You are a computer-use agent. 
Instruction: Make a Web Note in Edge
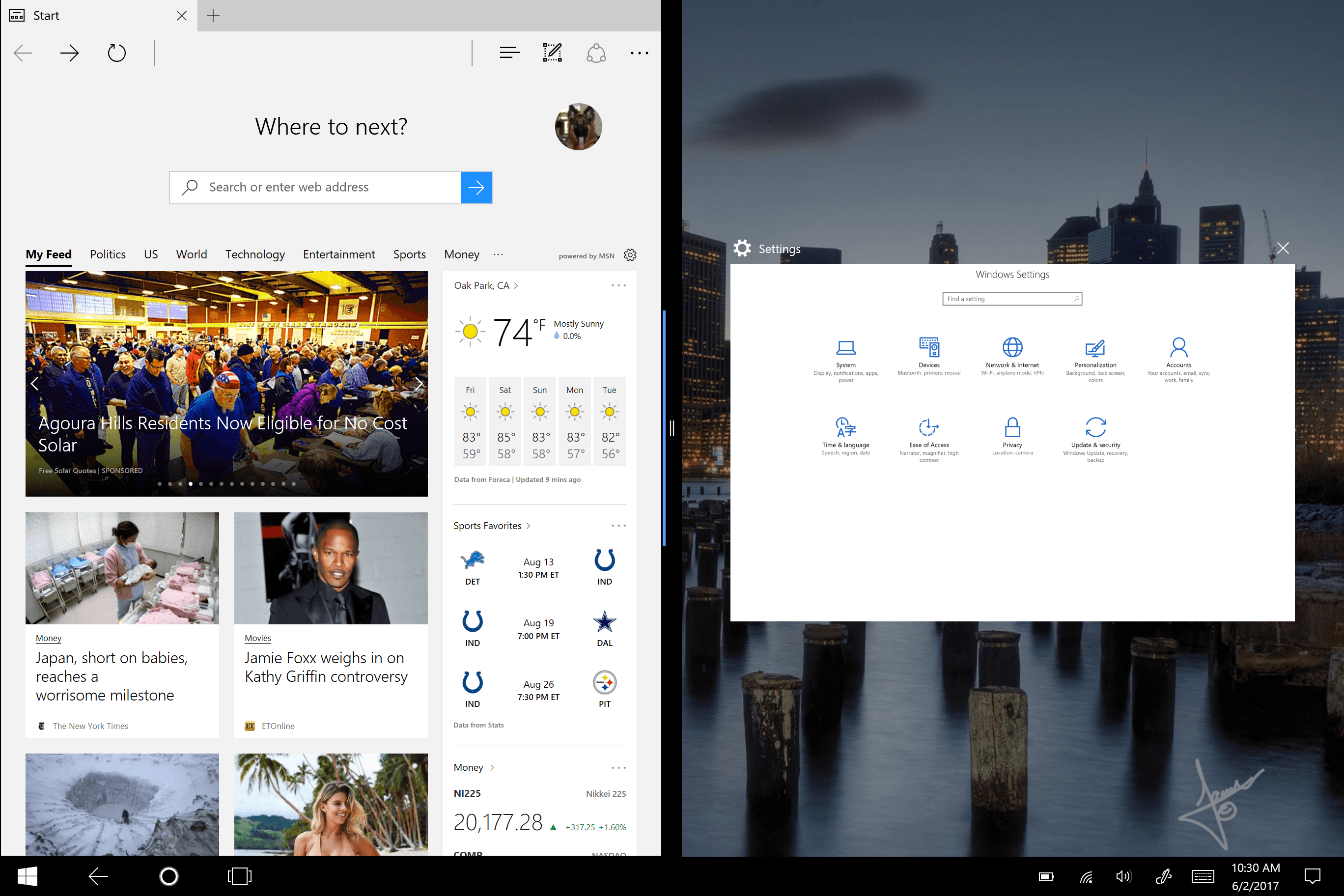click(552, 53)
